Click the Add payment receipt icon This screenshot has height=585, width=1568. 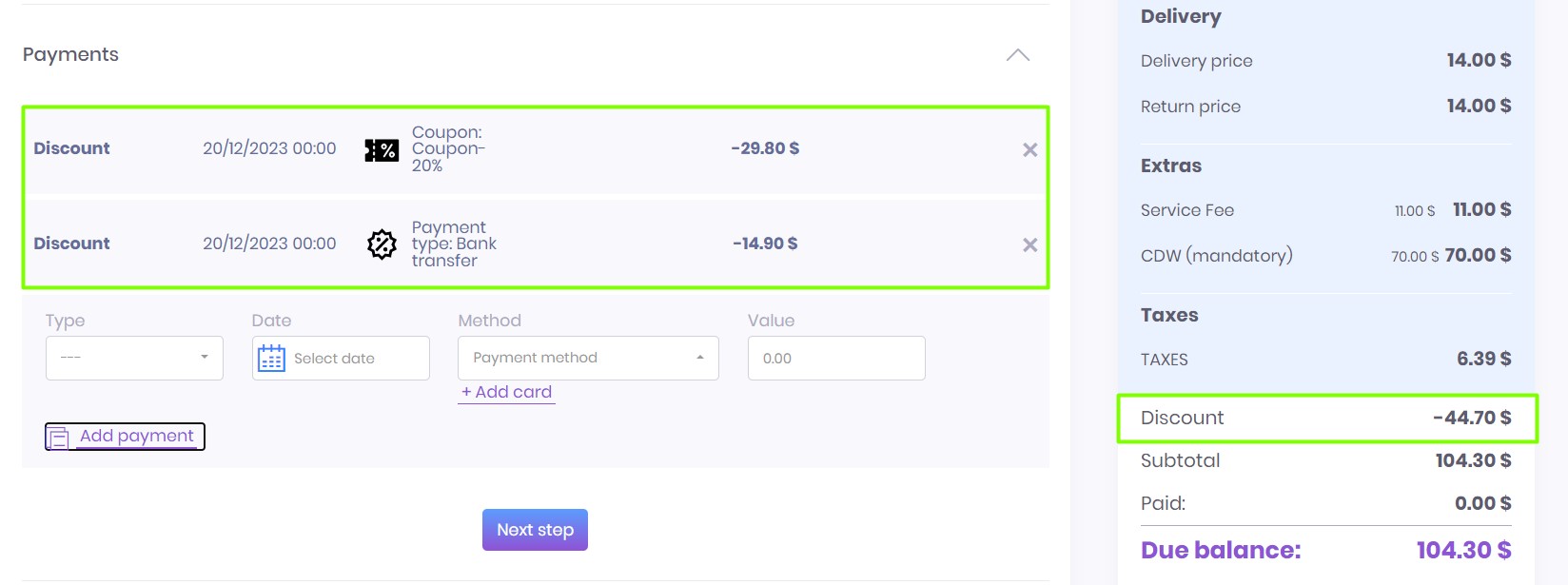(x=59, y=438)
